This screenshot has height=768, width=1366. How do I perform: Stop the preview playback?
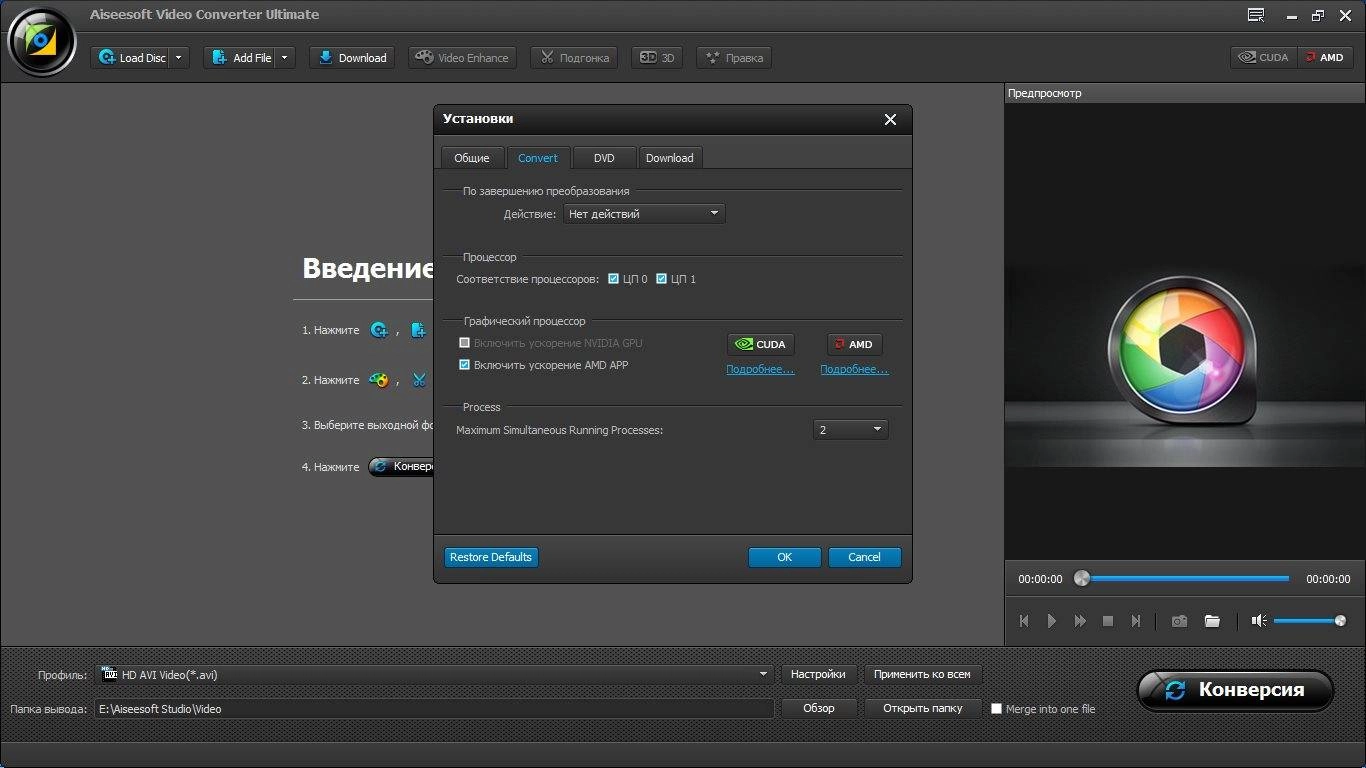[x=1108, y=621]
